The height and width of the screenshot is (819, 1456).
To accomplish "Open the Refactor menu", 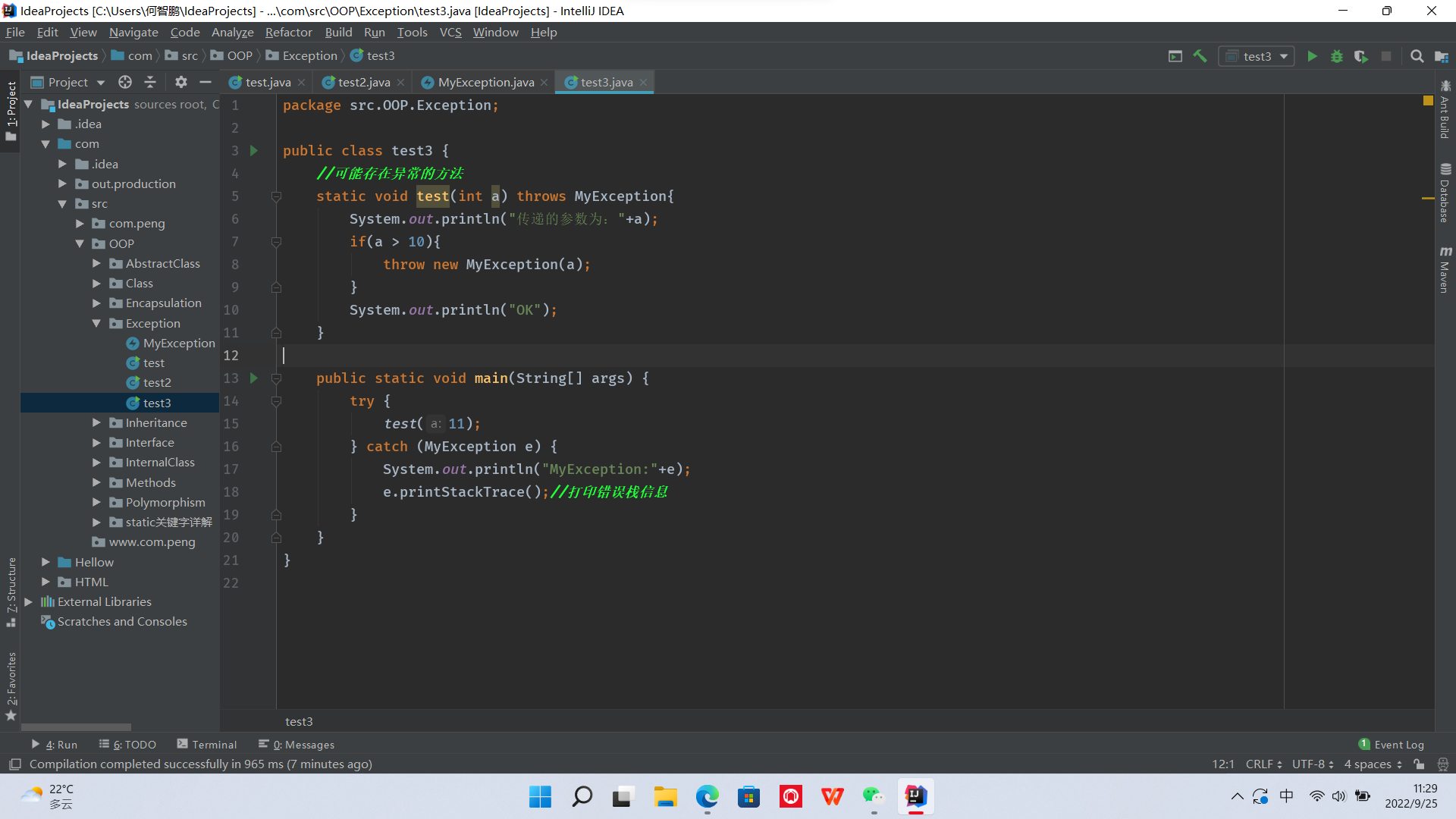I will [288, 32].
